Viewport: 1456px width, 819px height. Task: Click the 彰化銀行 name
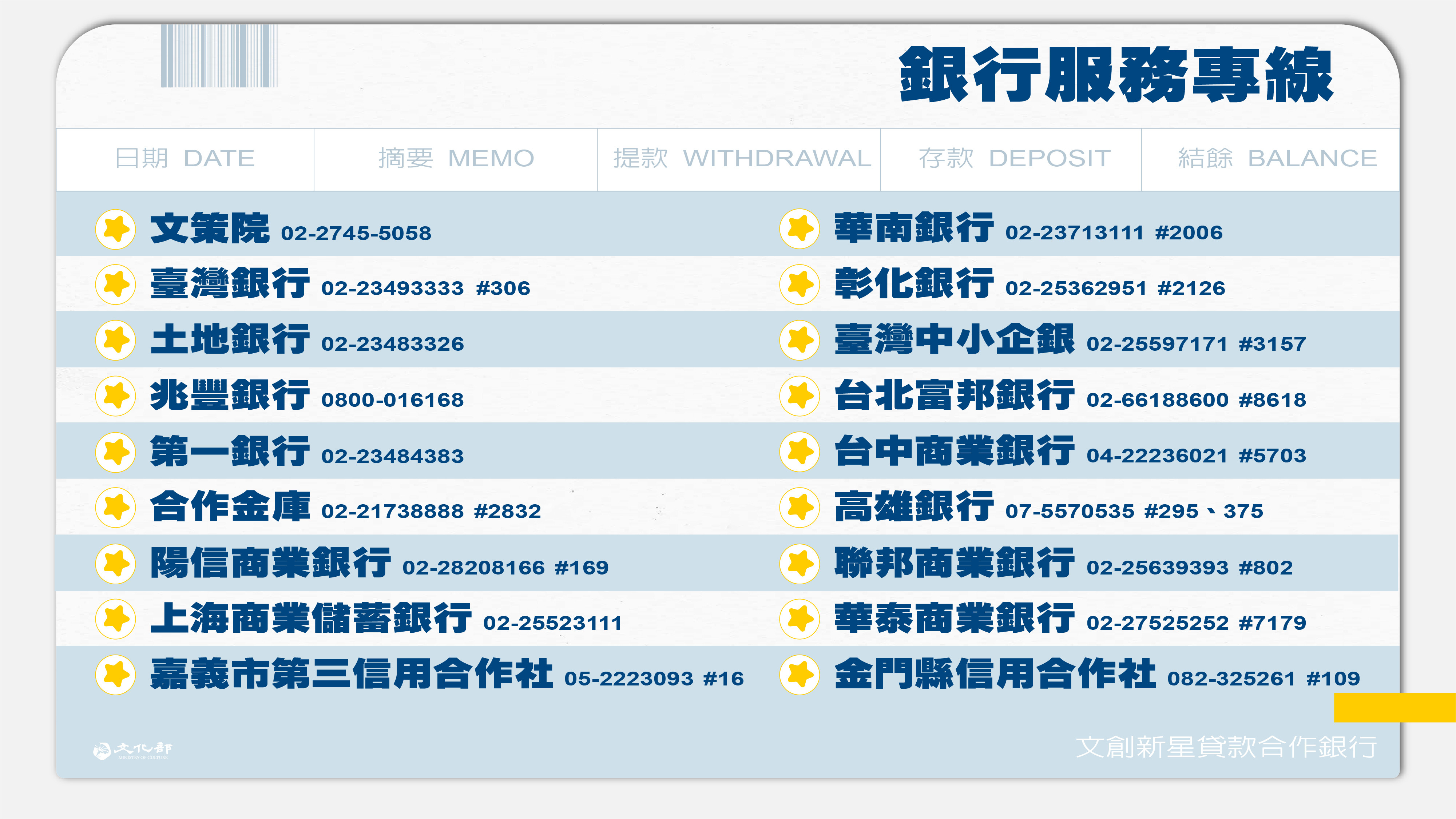tap(914, 283)
